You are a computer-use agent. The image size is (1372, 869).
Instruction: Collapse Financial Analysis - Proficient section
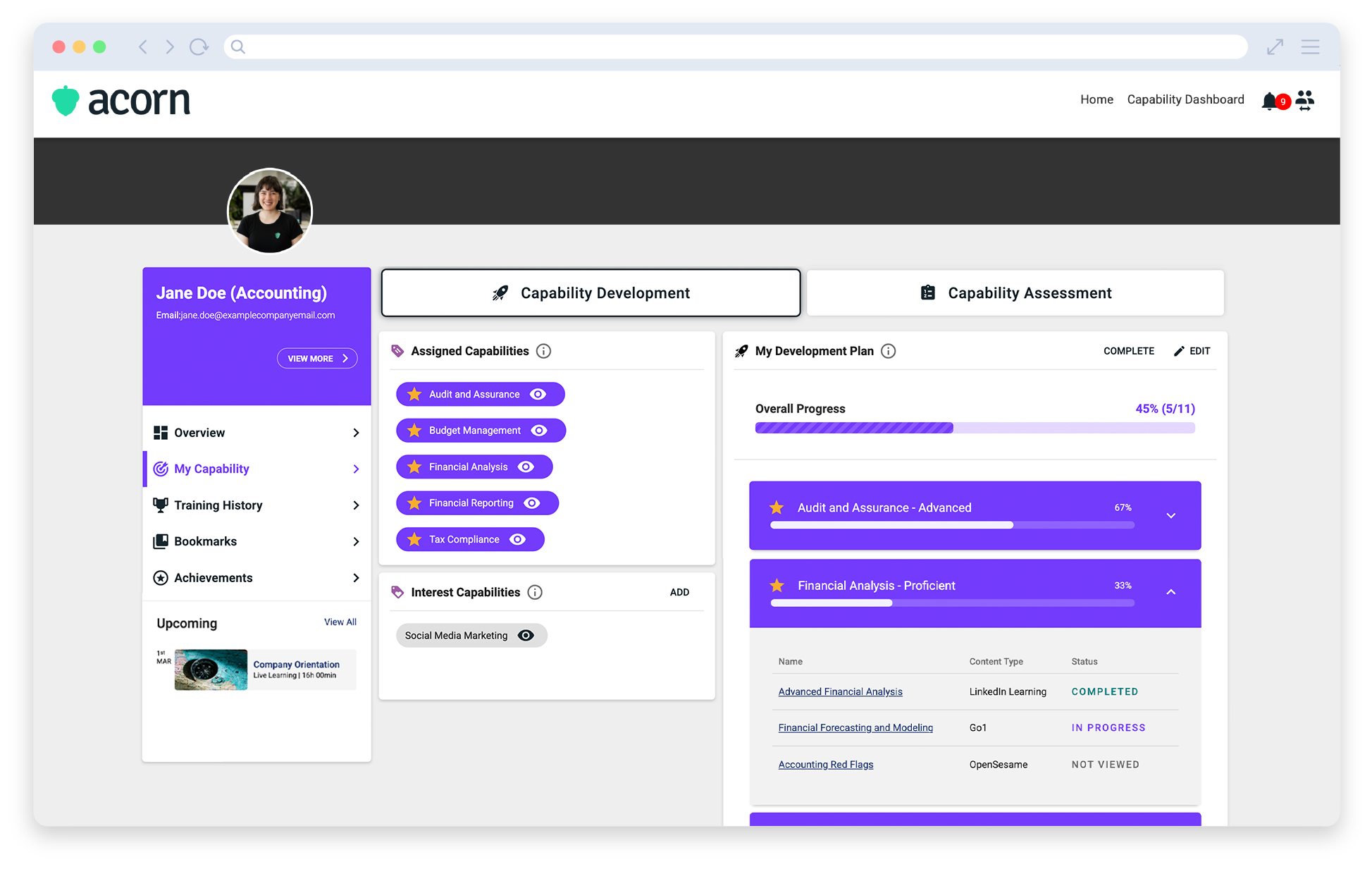coord(1170,592)
